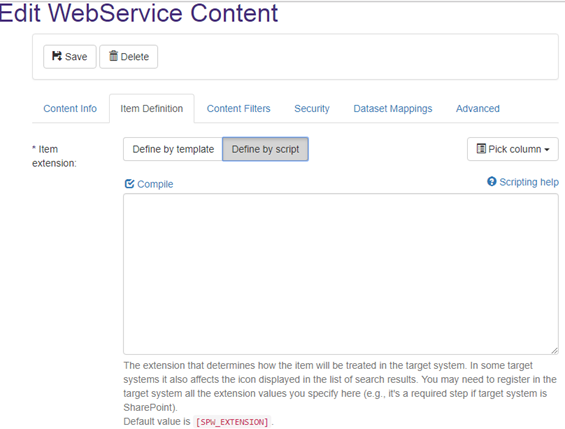The width and height of the screenshot is (565, 429).
Task: Click the Save button
Action: tap(70, 57)
